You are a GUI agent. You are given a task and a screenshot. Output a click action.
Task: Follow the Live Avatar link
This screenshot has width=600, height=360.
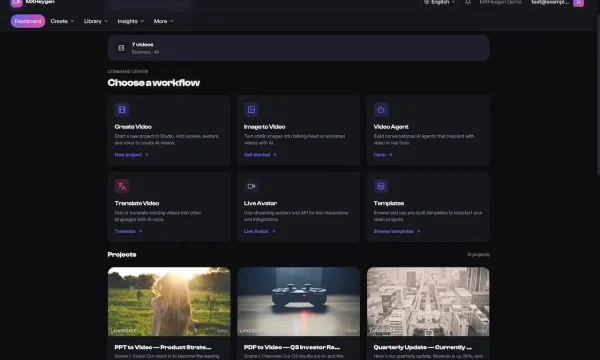259,231
